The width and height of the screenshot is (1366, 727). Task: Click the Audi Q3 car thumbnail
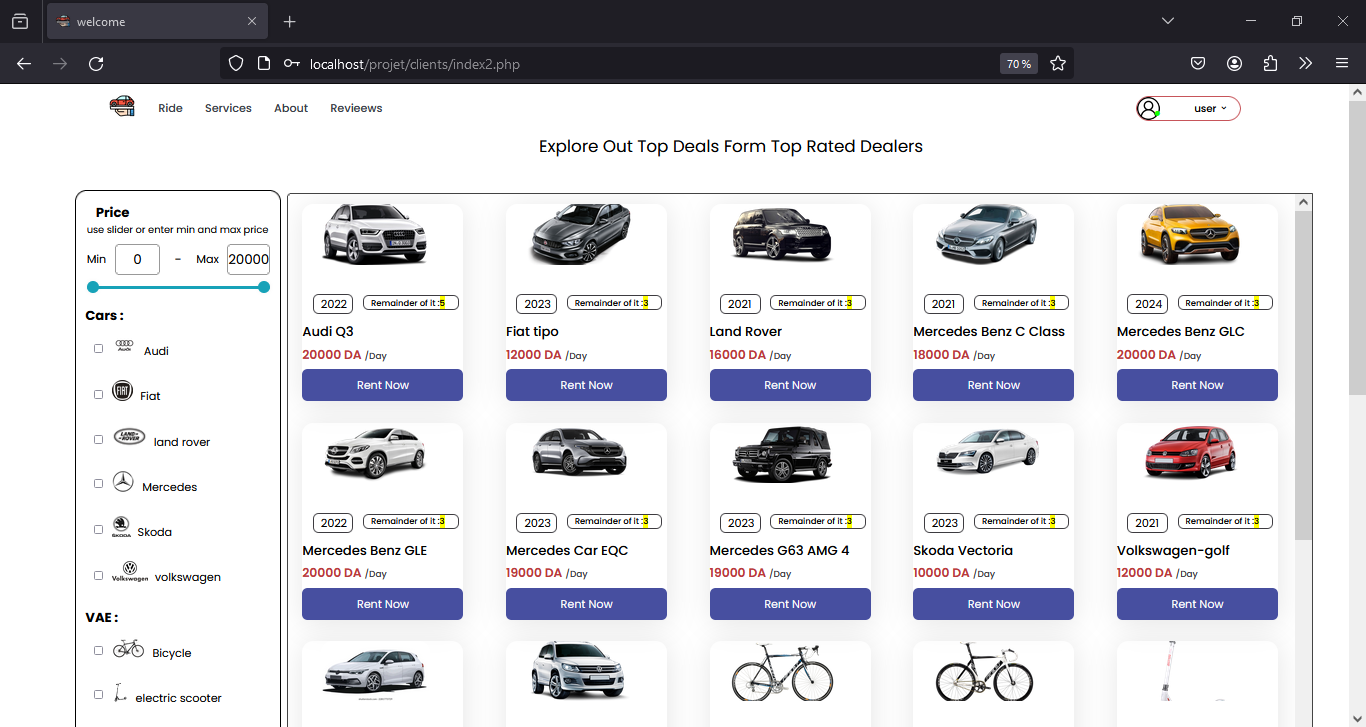(x=375, y=234)
